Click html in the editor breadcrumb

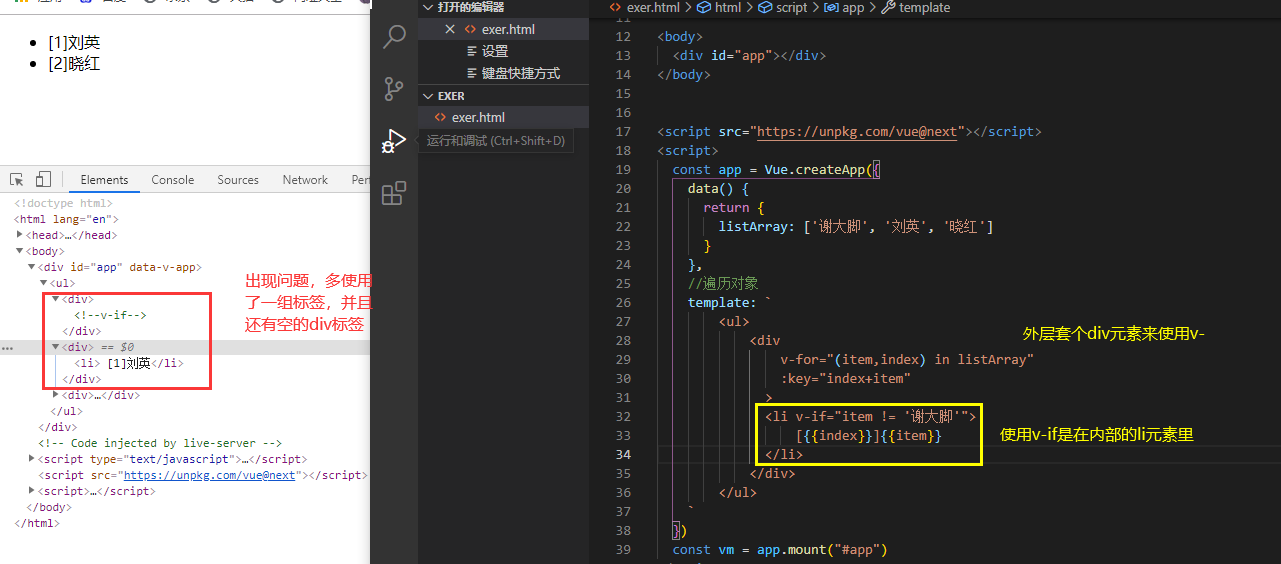[x=728, y=7]
